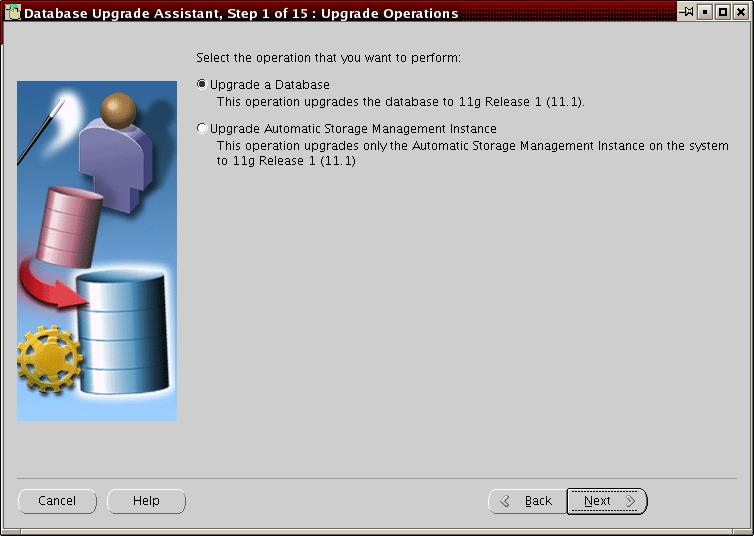The height and width of the screenshot is (536, 754).
Task: Close the Database Upgrade Assistant window
Action: pos(740,12)
